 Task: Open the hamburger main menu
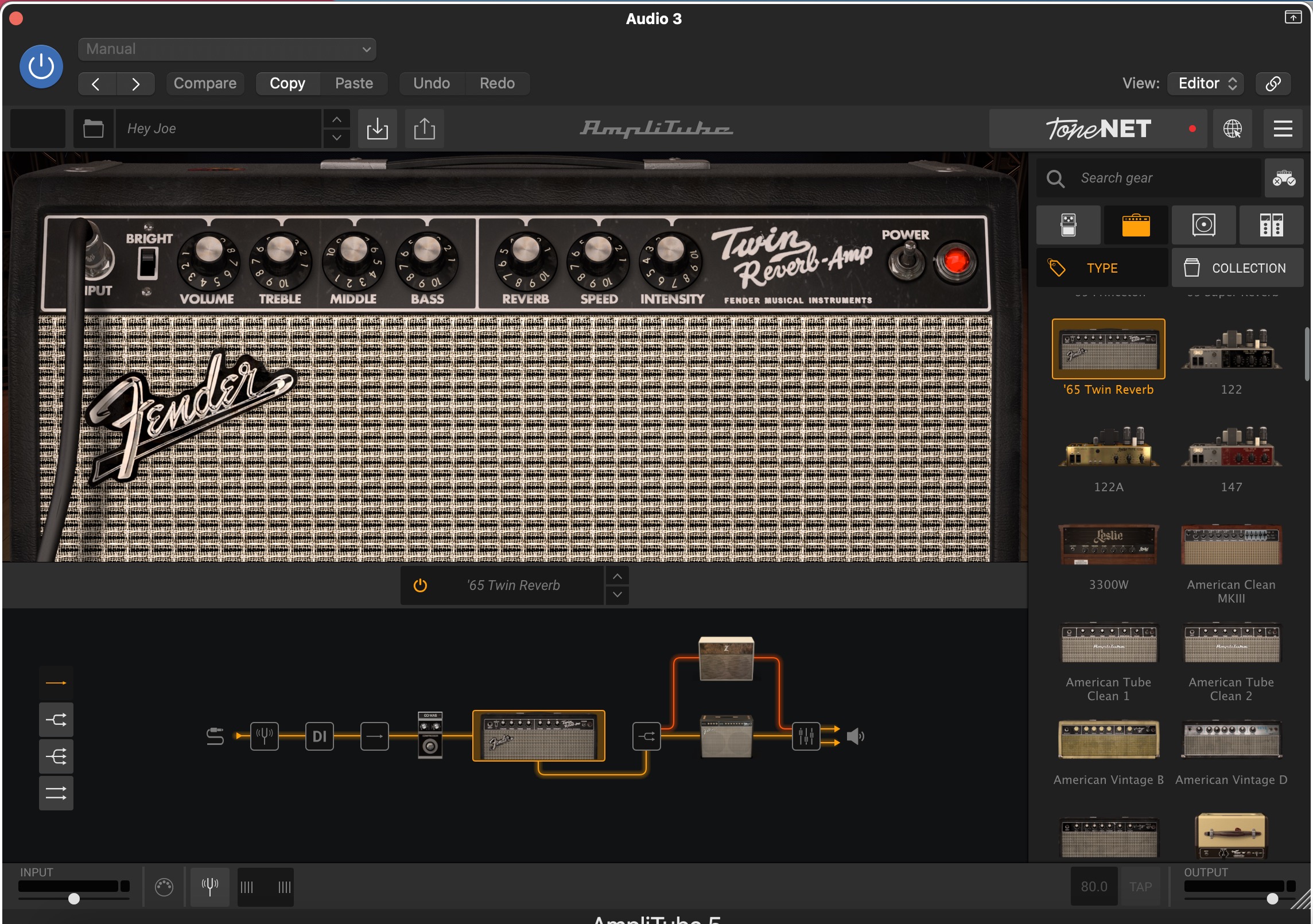(1283, 129)
